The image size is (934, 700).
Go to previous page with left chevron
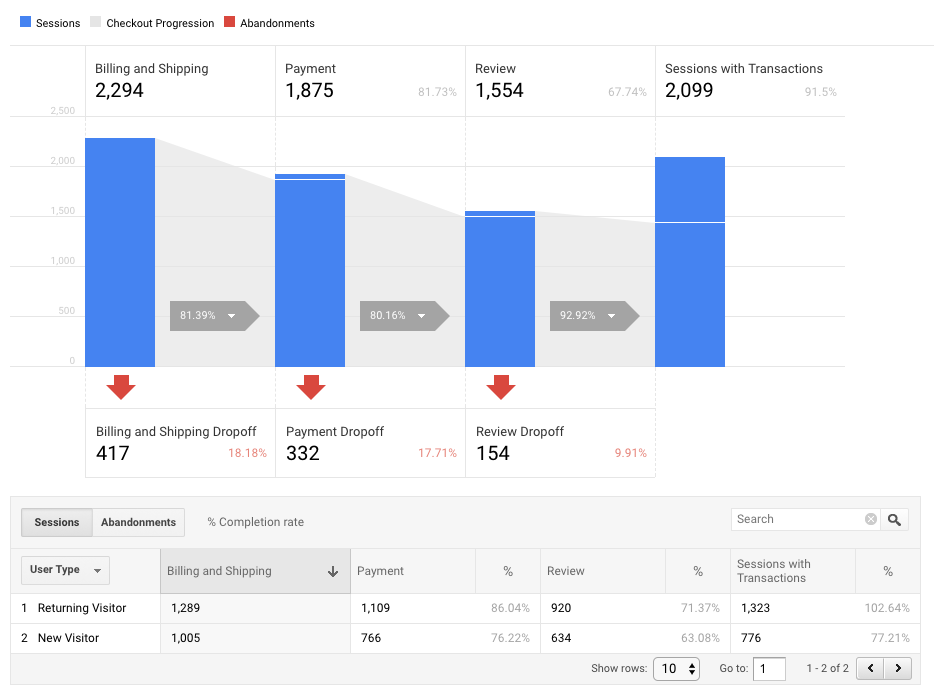click(x=870, y=668)
